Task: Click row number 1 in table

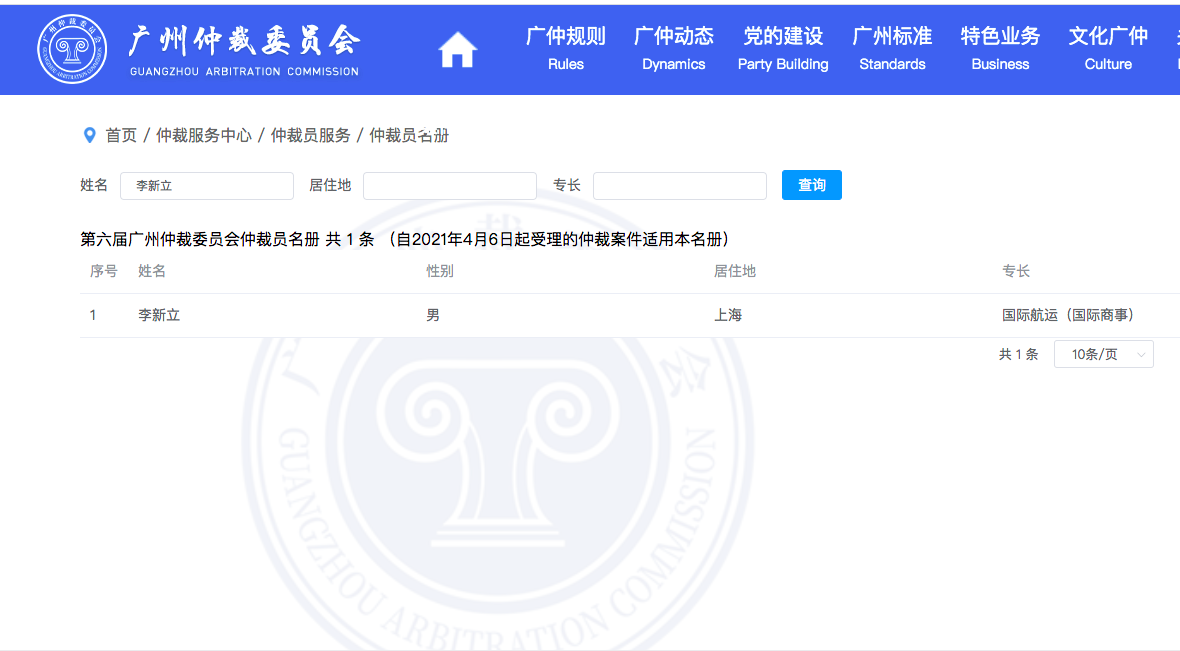Action: click(93, 315)
